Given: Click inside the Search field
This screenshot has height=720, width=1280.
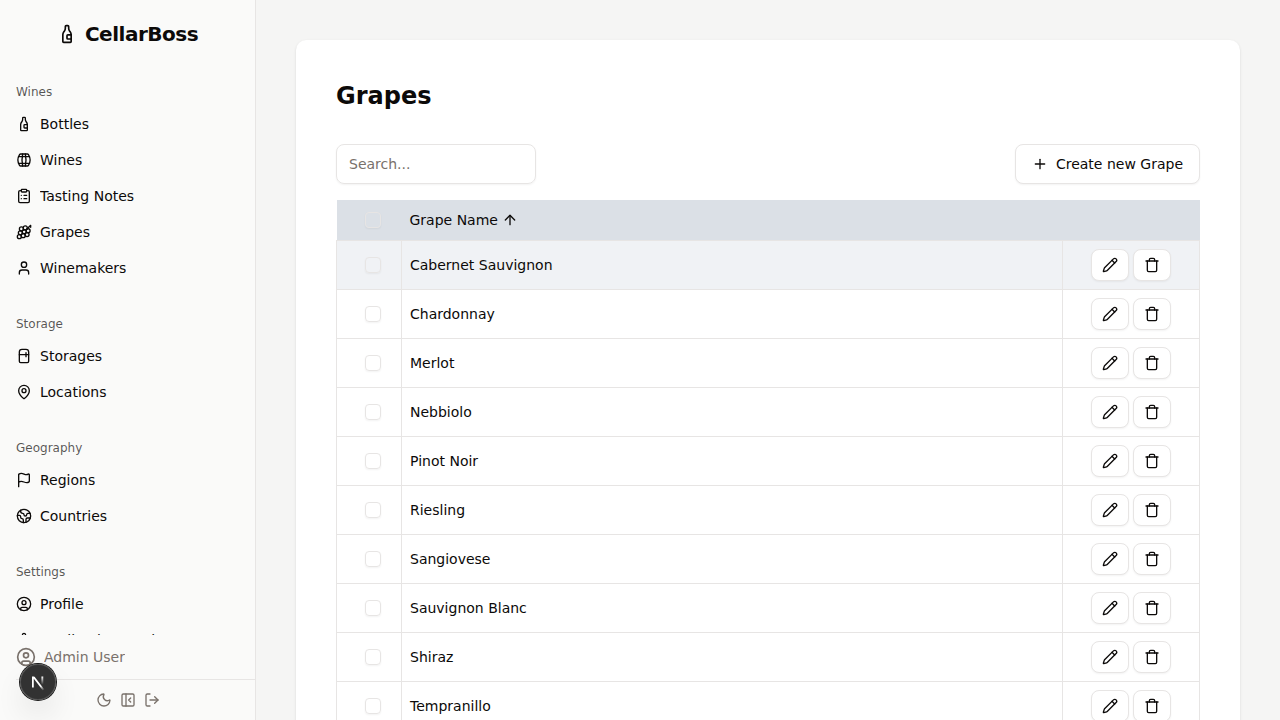Looking at the screenshot, I should (436, 164).
